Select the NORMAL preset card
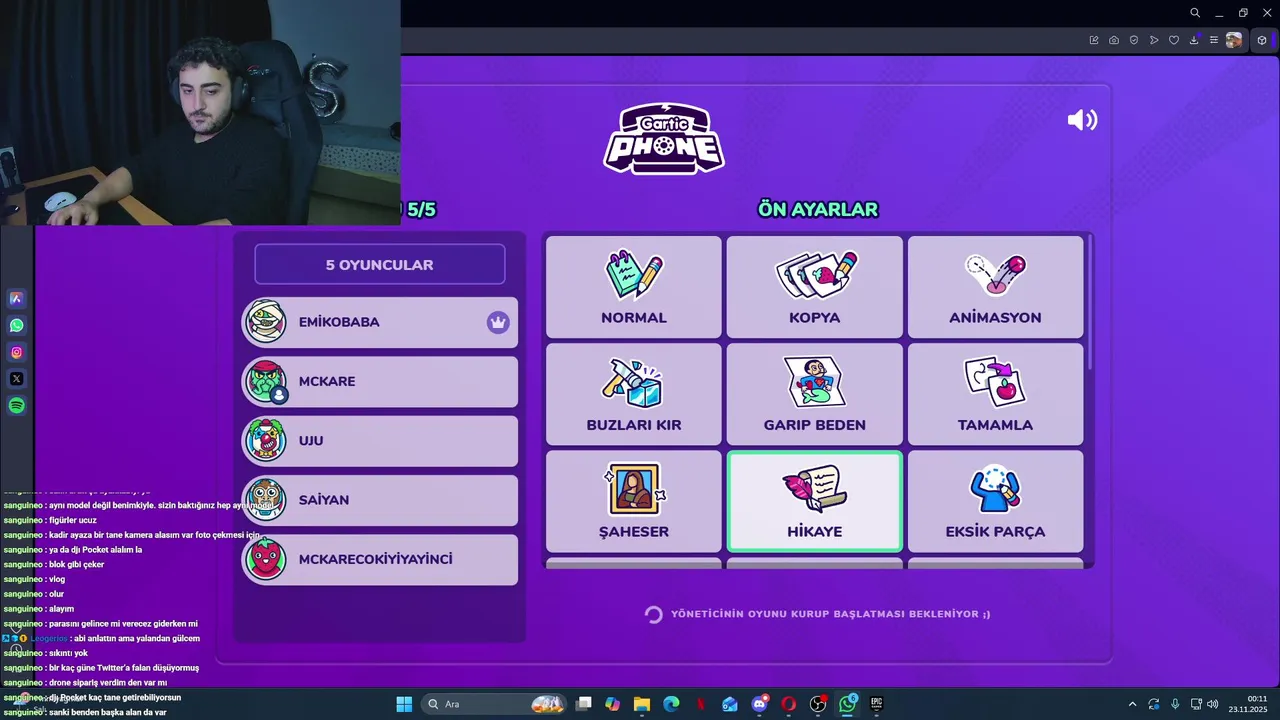 coord(633,287)
